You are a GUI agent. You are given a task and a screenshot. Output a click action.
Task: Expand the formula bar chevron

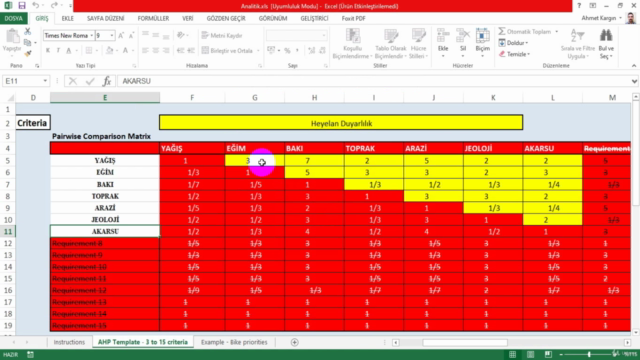click(634, 81)
